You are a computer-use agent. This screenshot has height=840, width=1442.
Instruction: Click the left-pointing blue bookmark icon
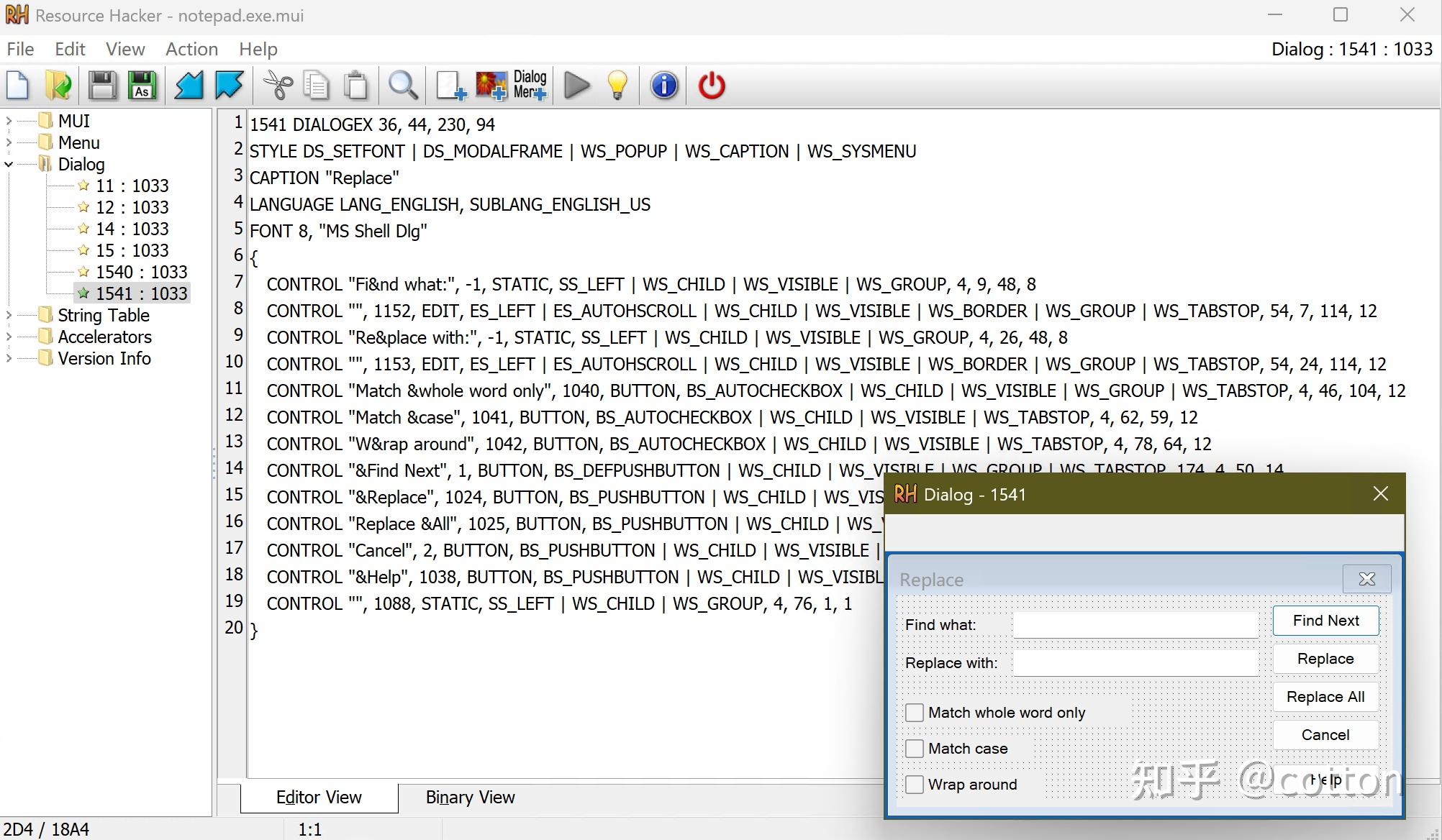189,86
